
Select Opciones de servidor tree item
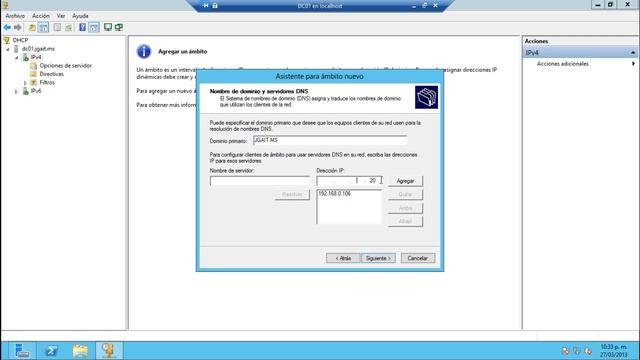(x=65, y=66)
